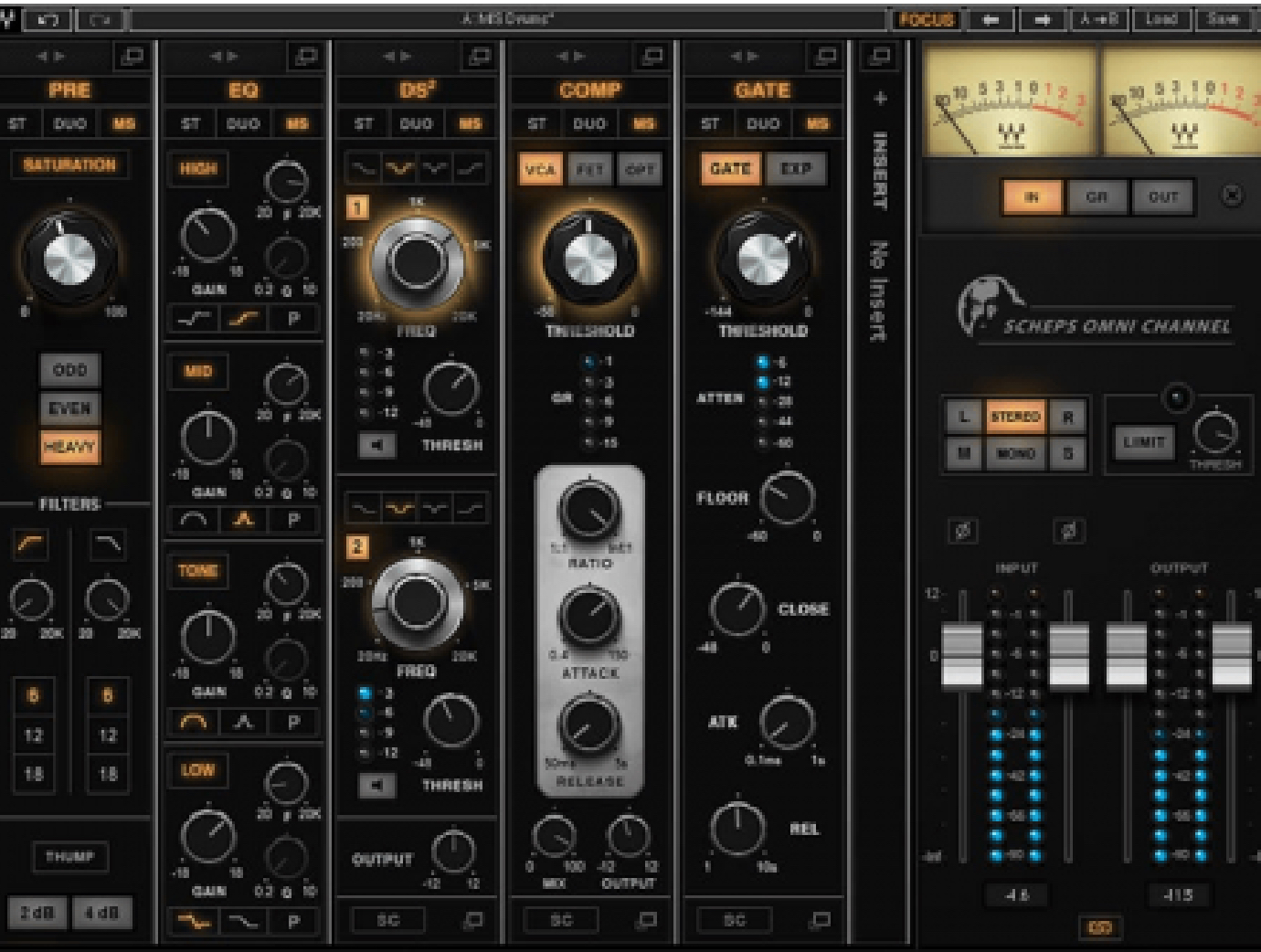Go to previous preset with left arrow
Viewport: 1261px width, 952px height.
[991, 19]
